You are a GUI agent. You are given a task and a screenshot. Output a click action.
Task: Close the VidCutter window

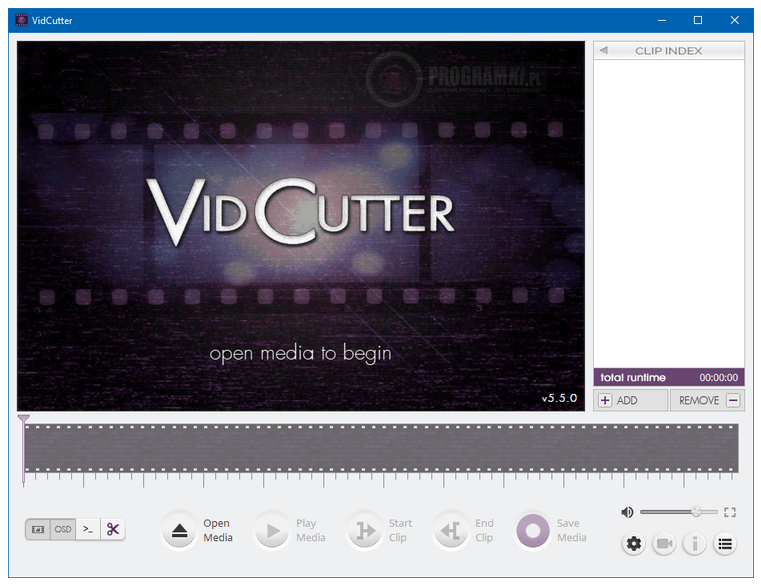point(734,20)
